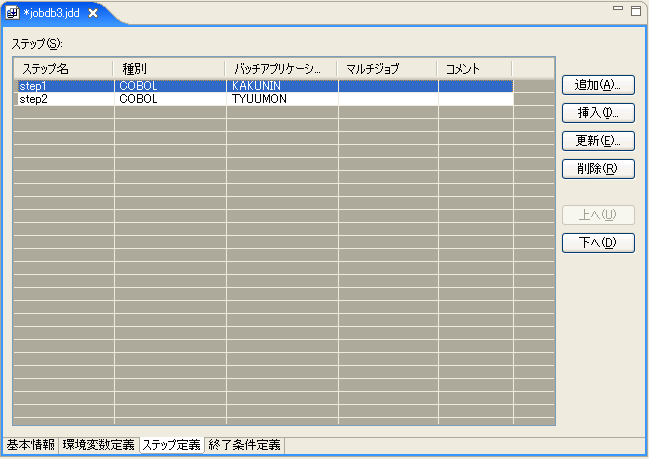Viewport: 649px width, 459px height.
Task: Select the step2 row name cell
Action: [x=64, y=99]
